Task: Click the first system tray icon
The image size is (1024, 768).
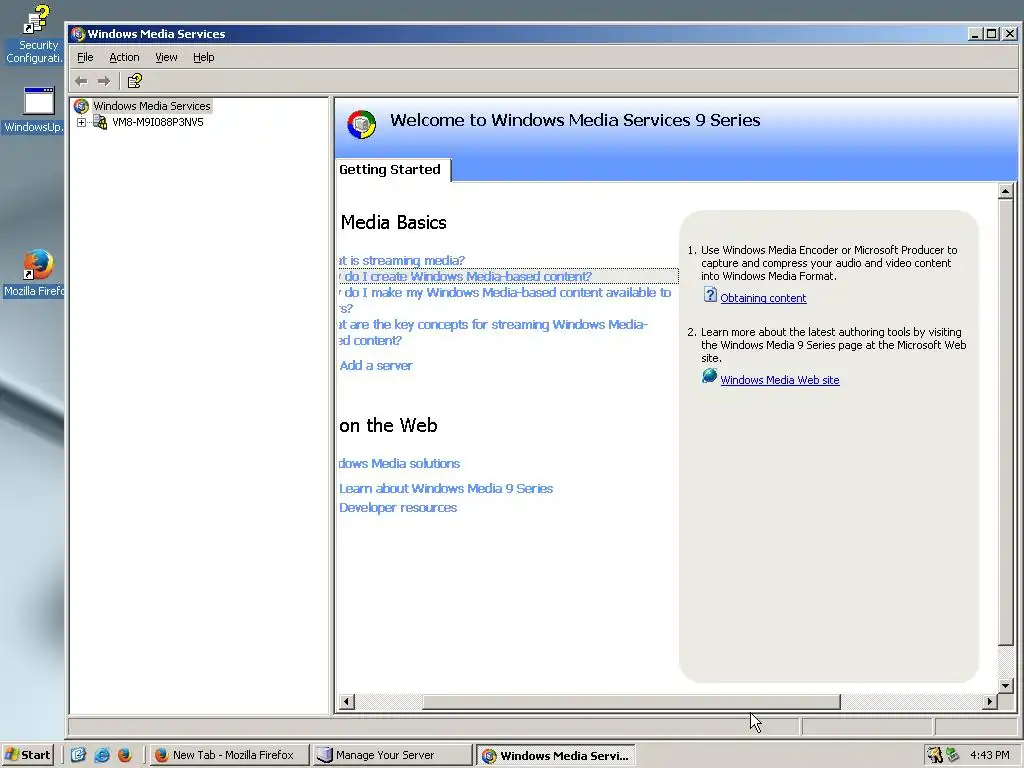Action: (935, 755)
